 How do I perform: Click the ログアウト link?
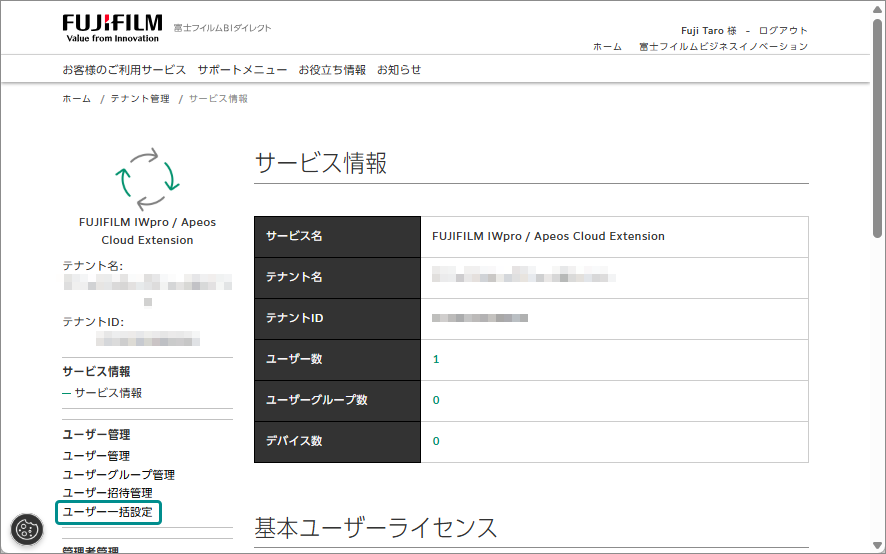click(x=783, y=31)
